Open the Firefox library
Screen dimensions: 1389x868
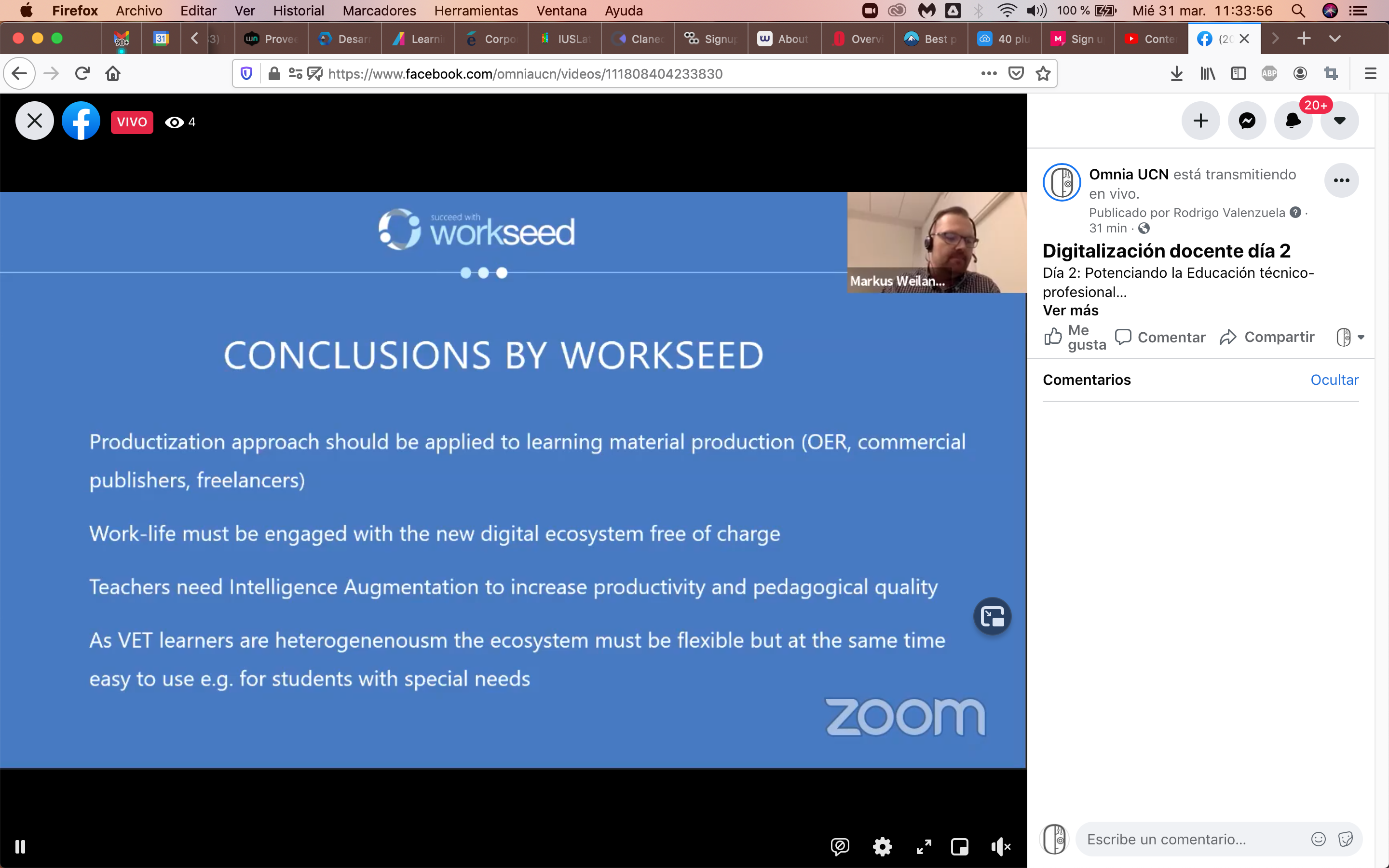[x=1208, y=73]
